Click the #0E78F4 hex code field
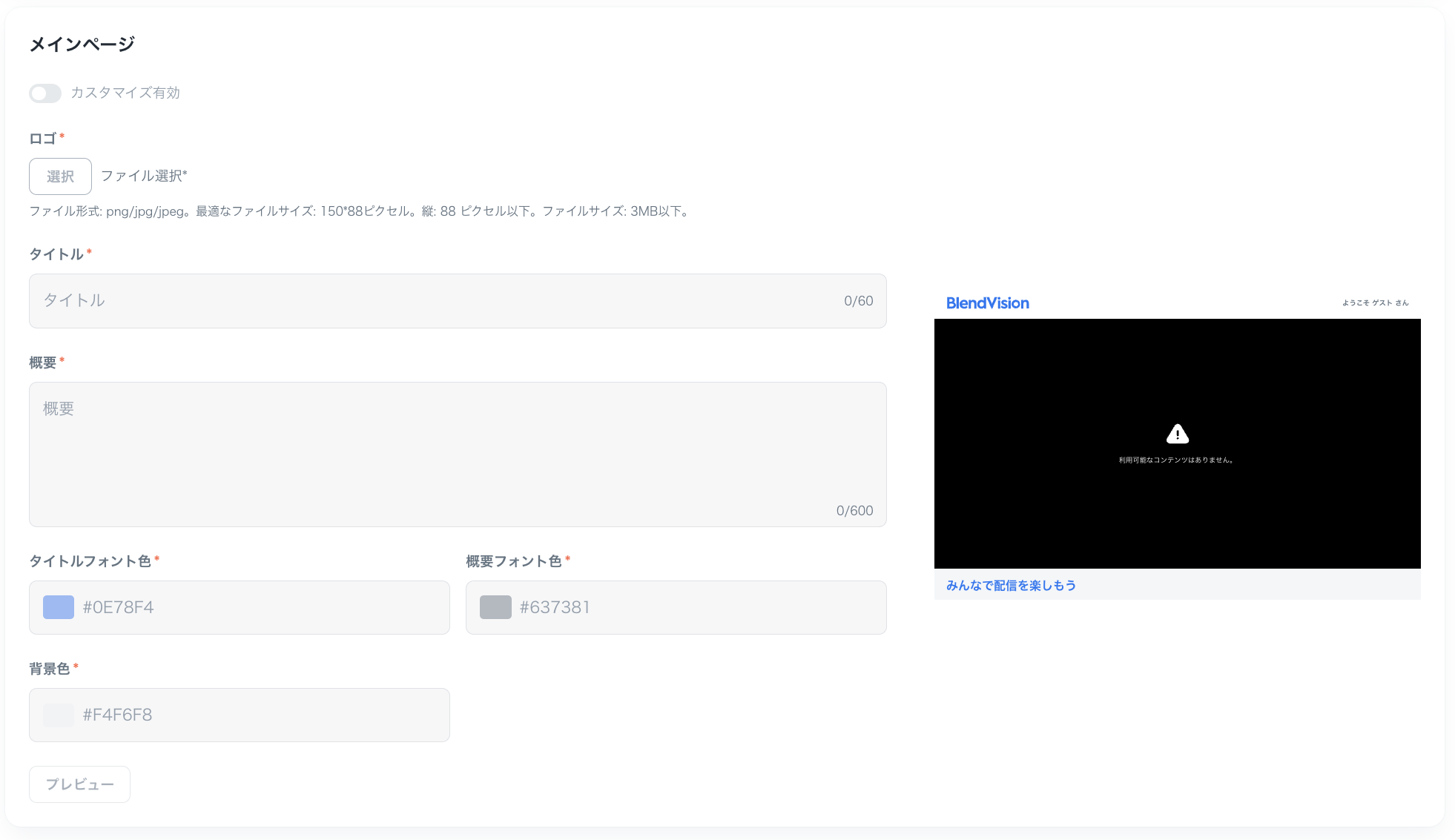The image size is (1455, 840). coord(222,607)
